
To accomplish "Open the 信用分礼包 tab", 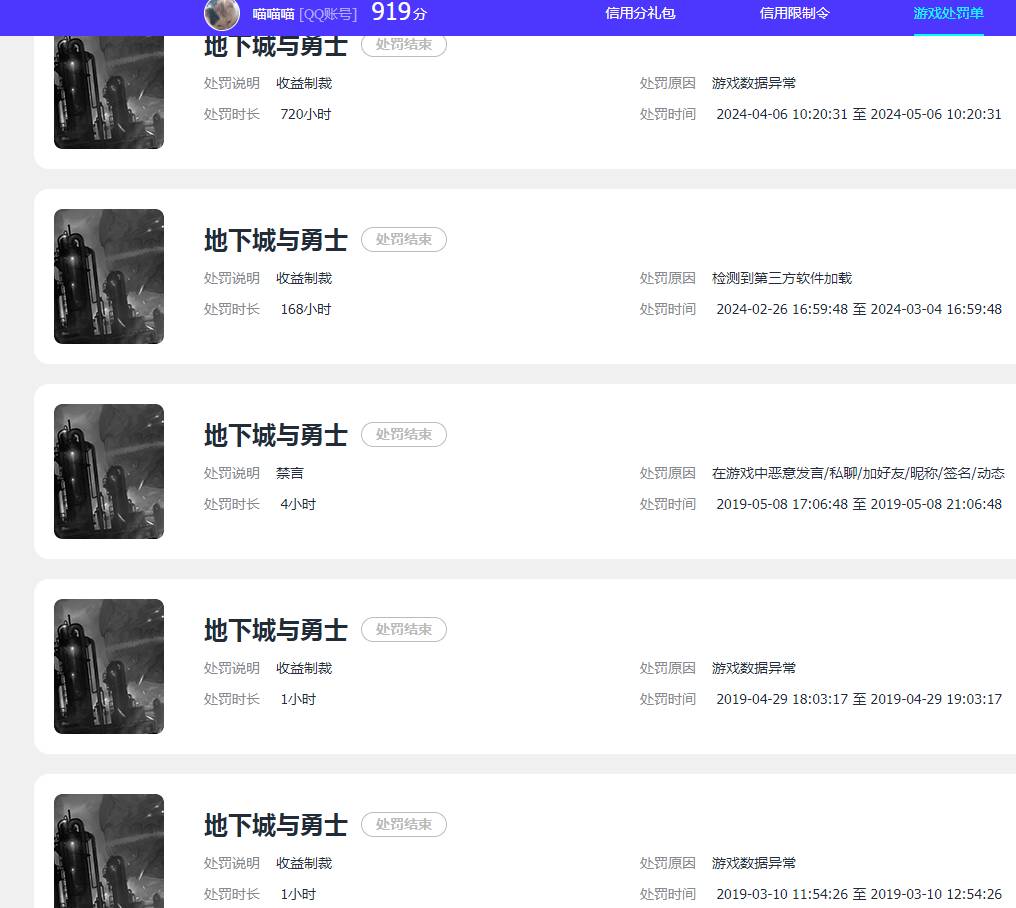I will tap(640, 14).
